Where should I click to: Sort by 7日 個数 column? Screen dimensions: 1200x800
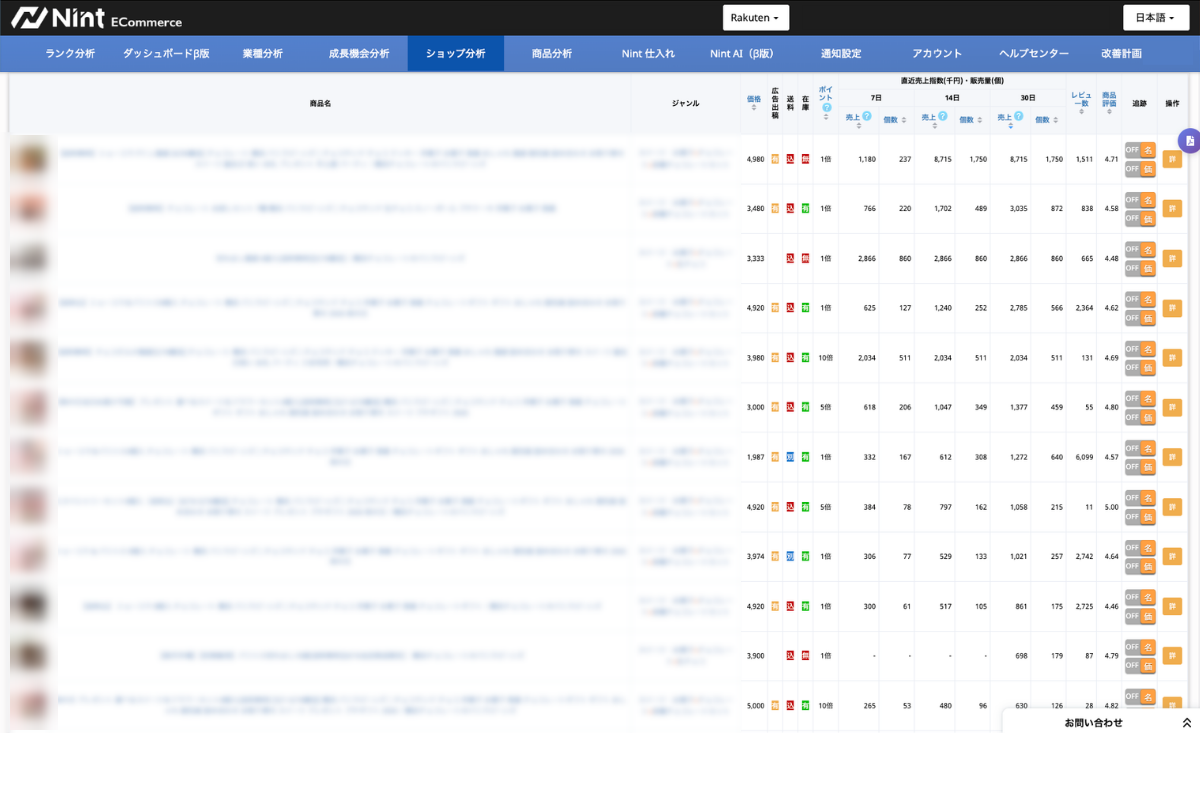(894, 120)
